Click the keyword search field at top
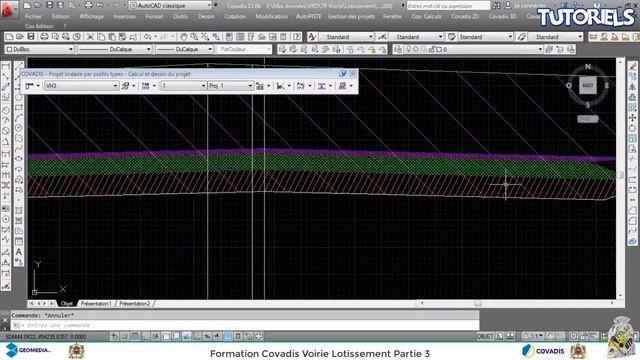The height and width of the screenshot is (360, 640). click(x=448, y=6)
